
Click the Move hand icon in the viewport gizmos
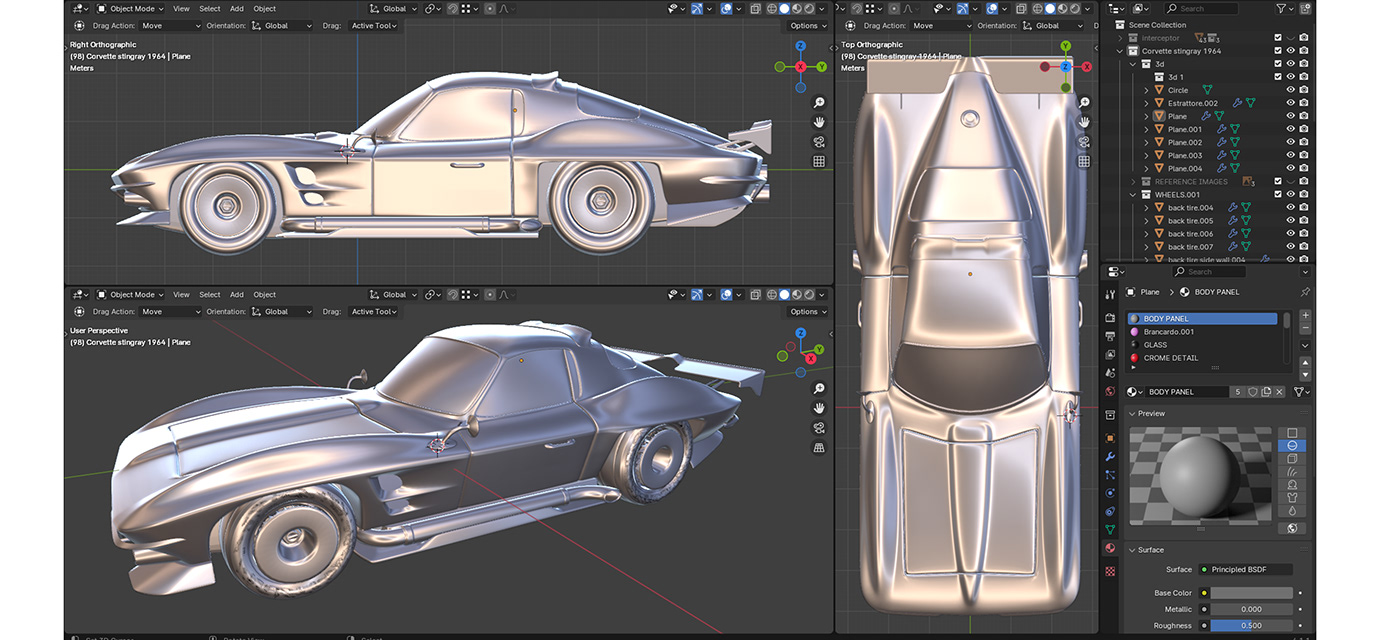(819, 122)
